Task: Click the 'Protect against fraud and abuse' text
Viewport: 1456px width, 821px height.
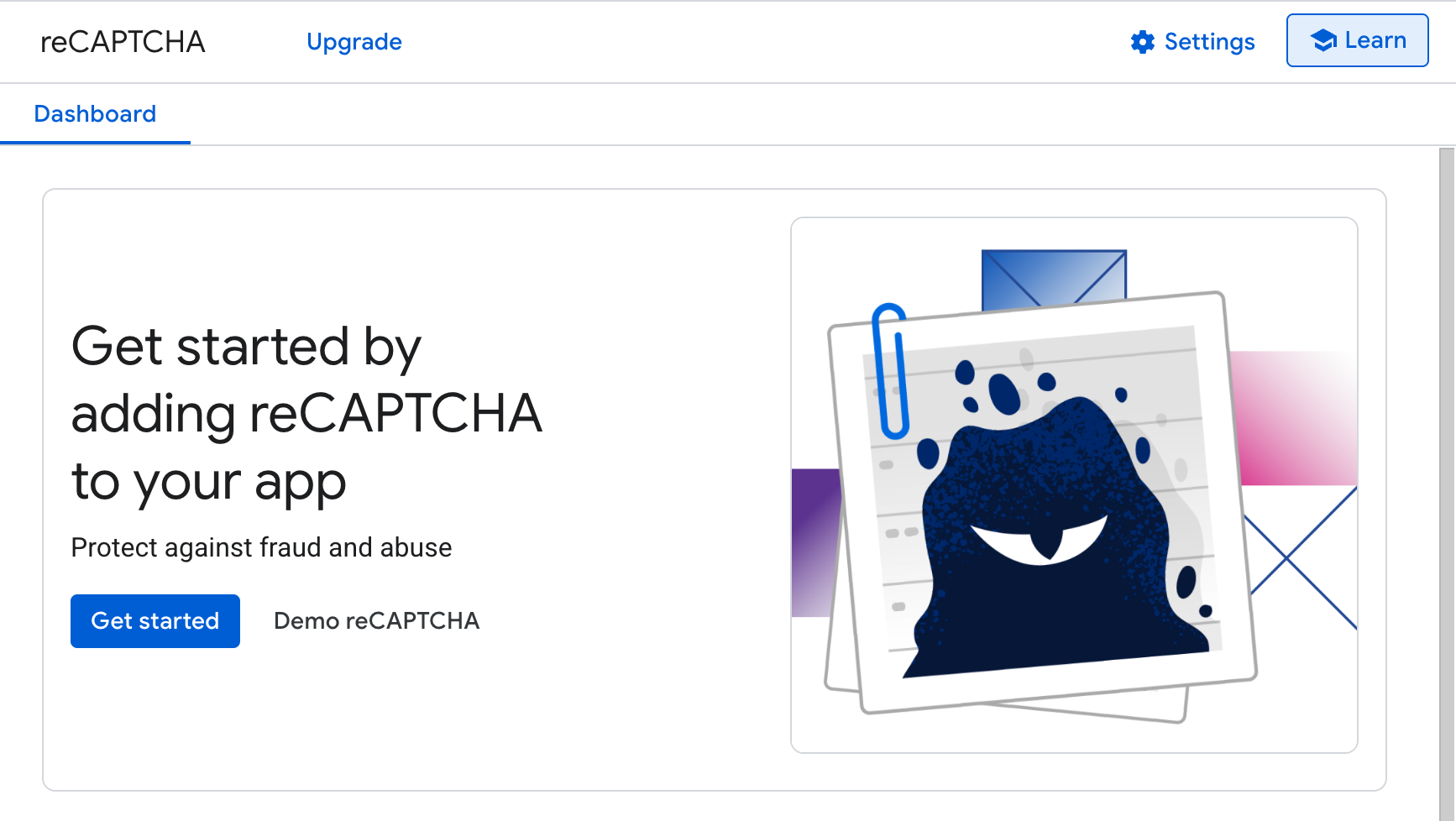Action: (x=261, y=547)
